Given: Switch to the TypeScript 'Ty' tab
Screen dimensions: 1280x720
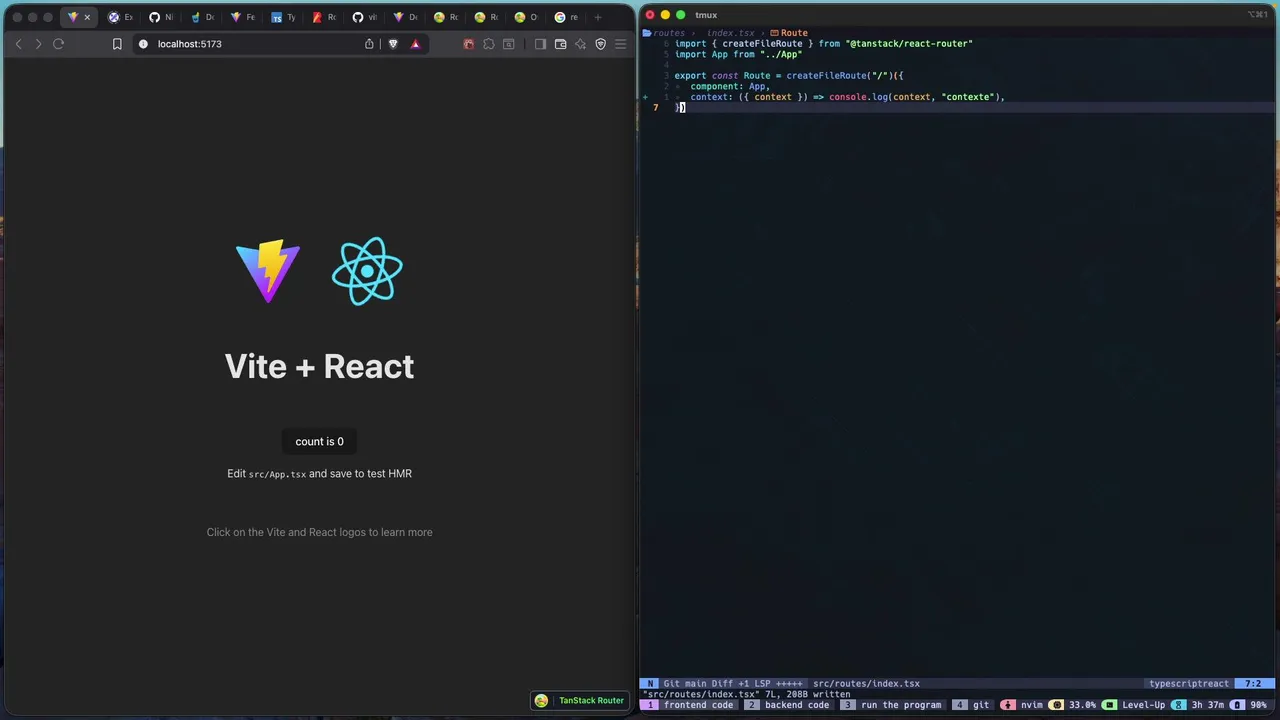Looking at the screenshot, I should (284, 17).
